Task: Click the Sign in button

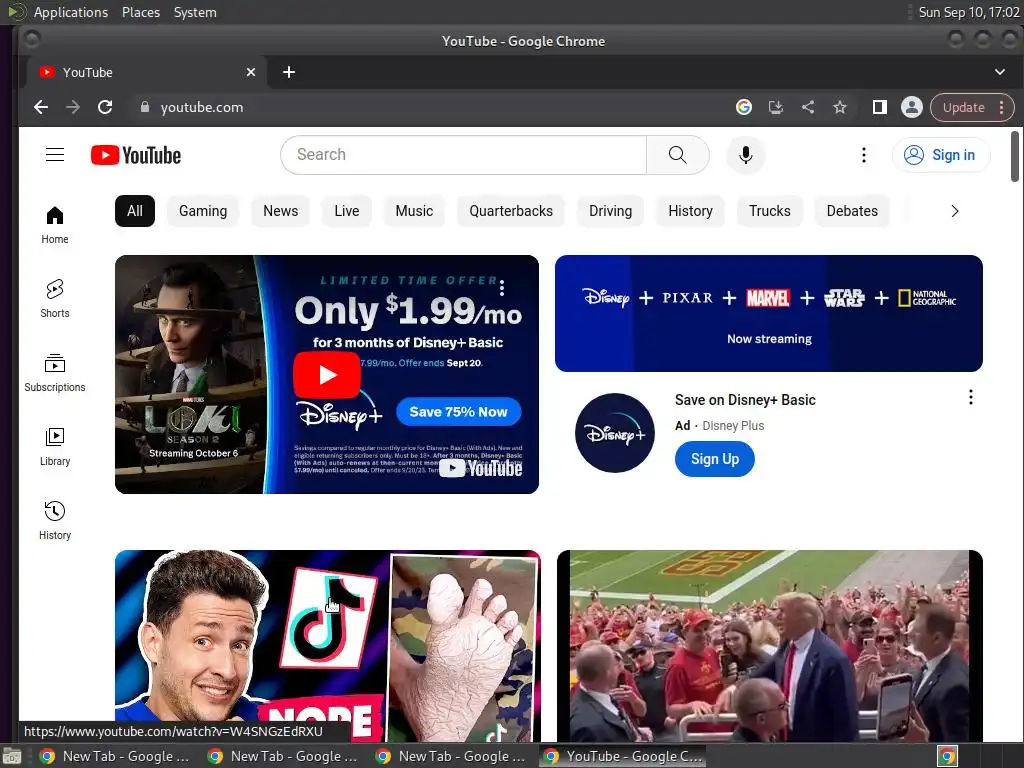Action: [x=941, y=155]
